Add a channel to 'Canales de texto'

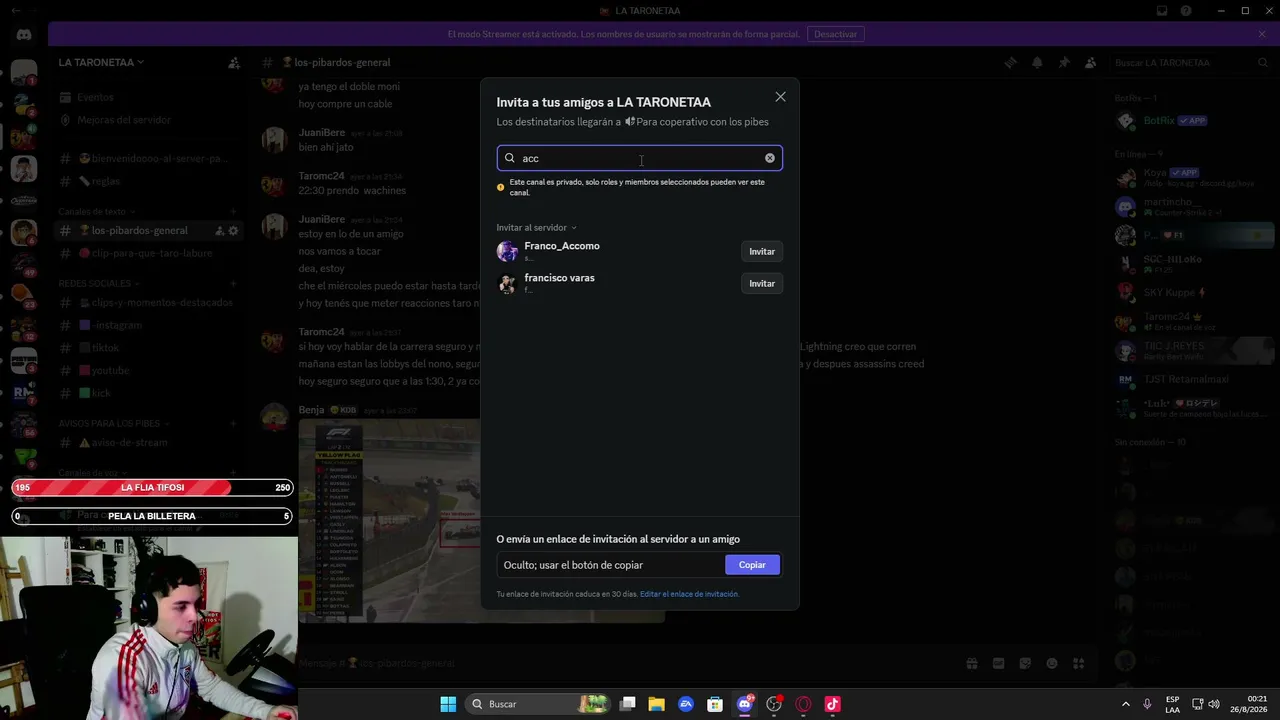[234, 212]
